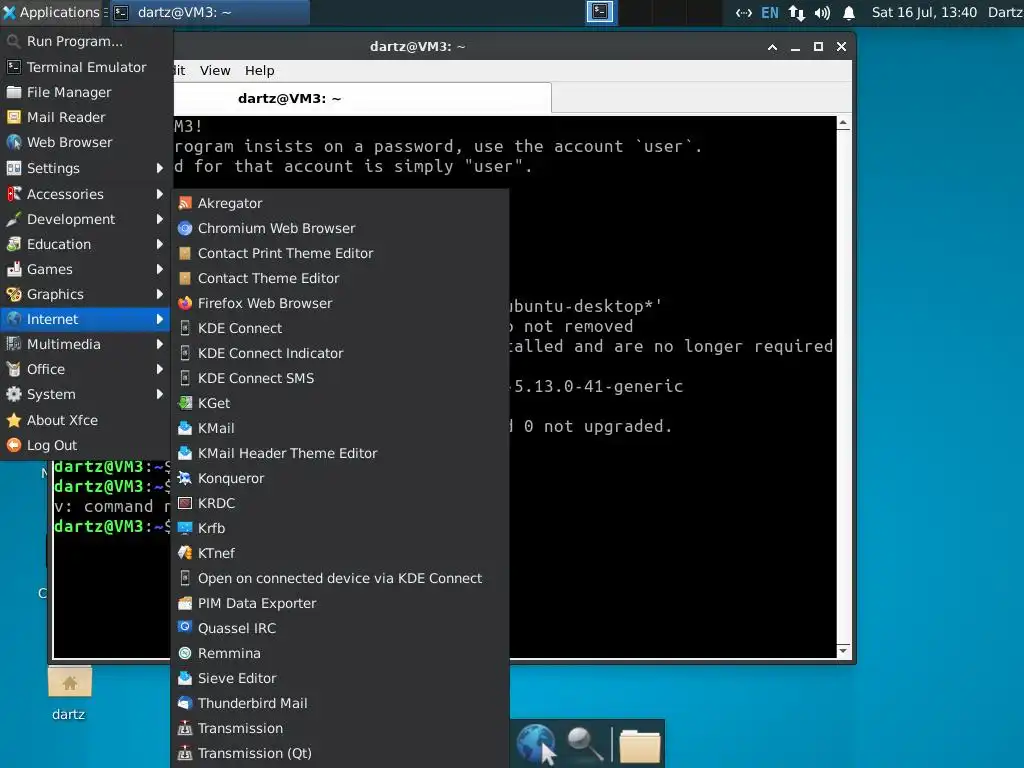
Task: Open About Xfce entry
Action: click(x=85, y=421)
